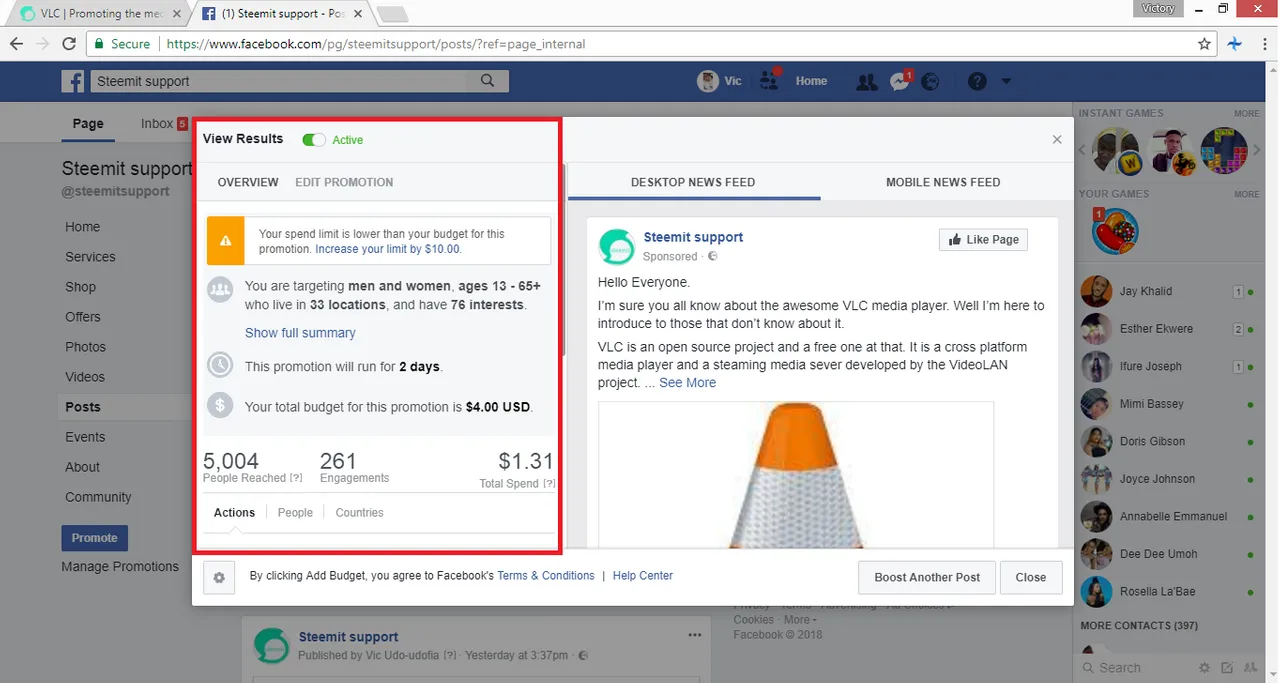Screen dimensions: 1280x683
Task: Open chat with Doris Gibson
Action: 1166,441
